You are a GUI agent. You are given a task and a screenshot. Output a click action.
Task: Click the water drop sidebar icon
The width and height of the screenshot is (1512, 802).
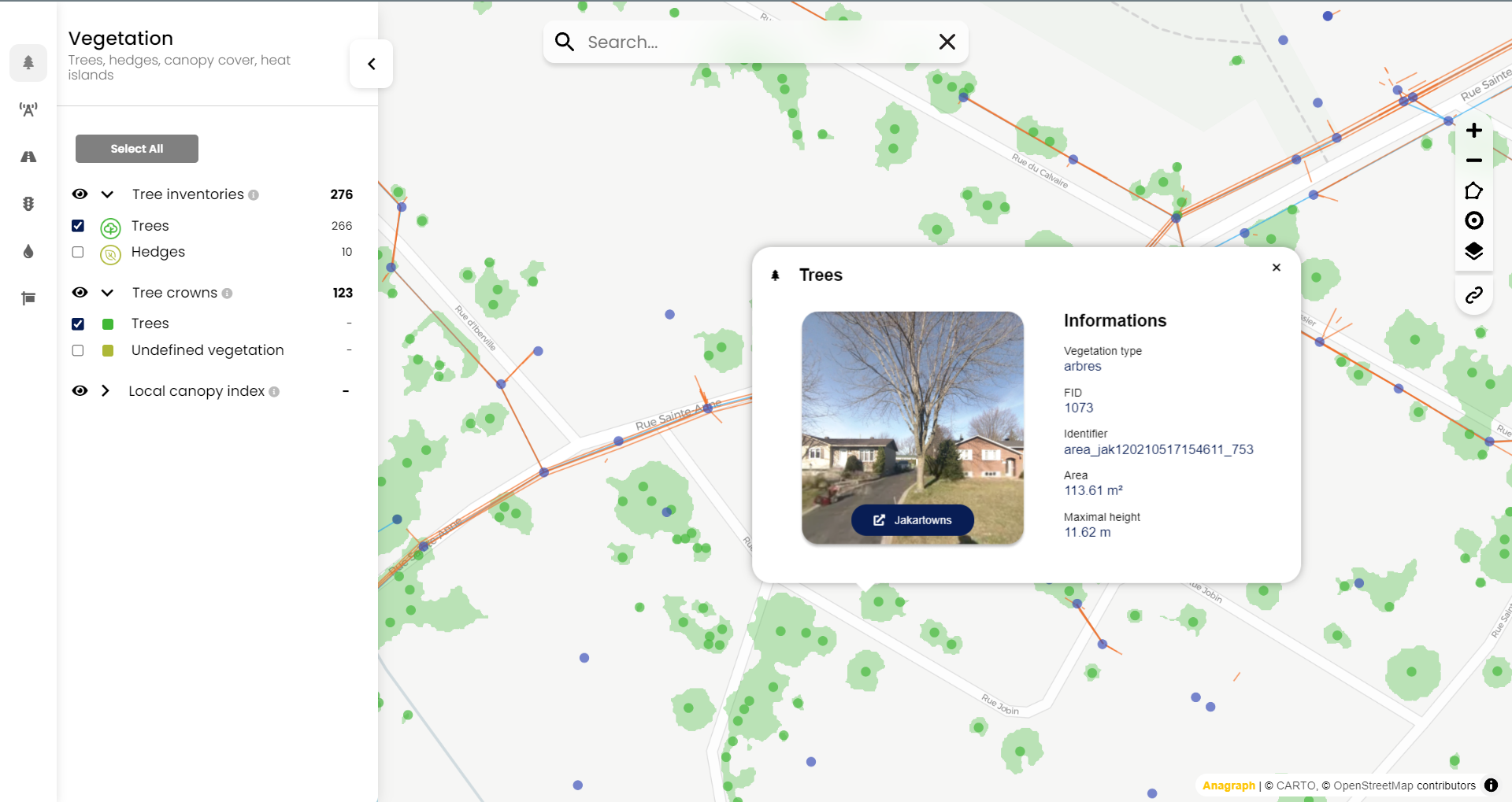pyautogui.click(x=28, y=251)
